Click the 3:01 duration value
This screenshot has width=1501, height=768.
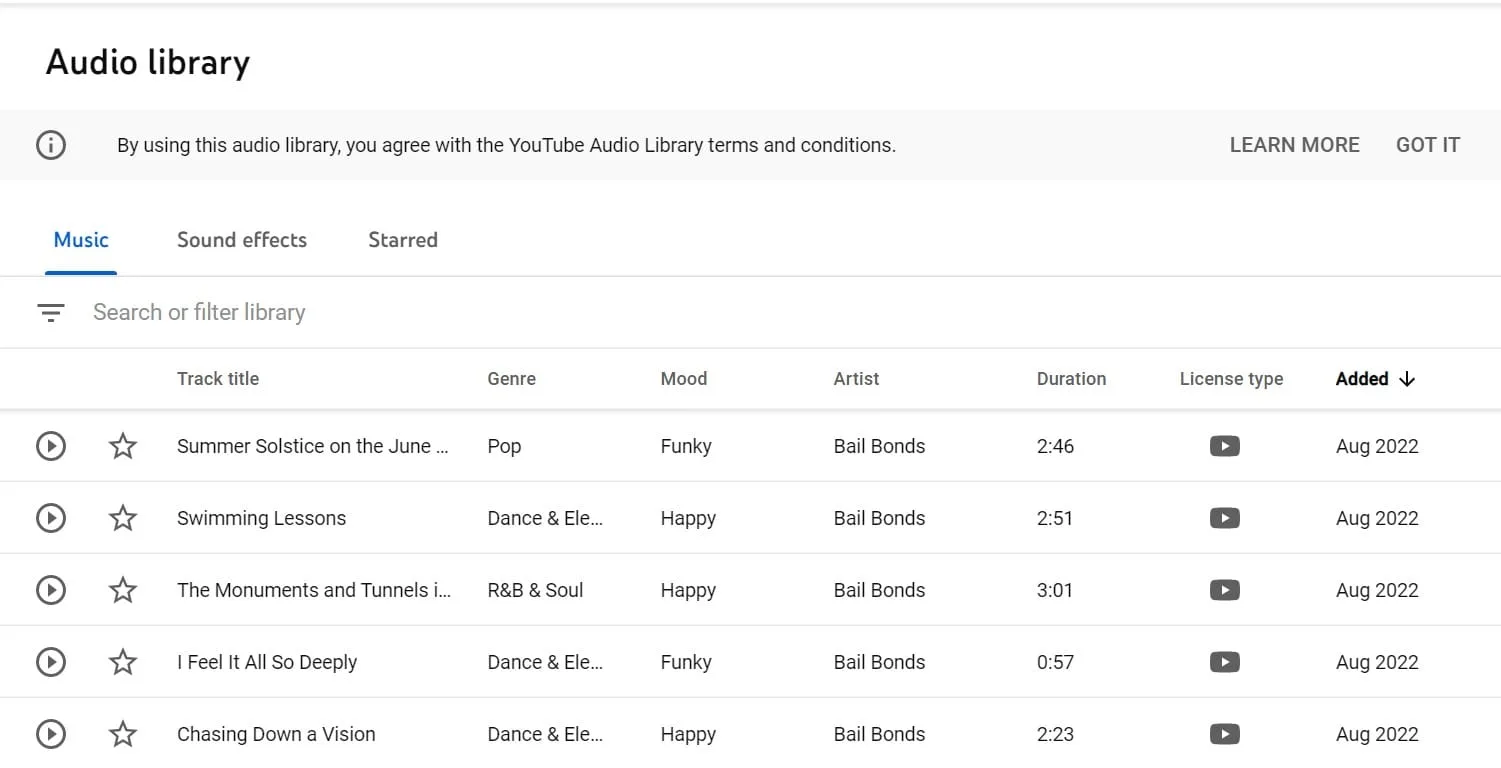click(x=1055, y=590)
